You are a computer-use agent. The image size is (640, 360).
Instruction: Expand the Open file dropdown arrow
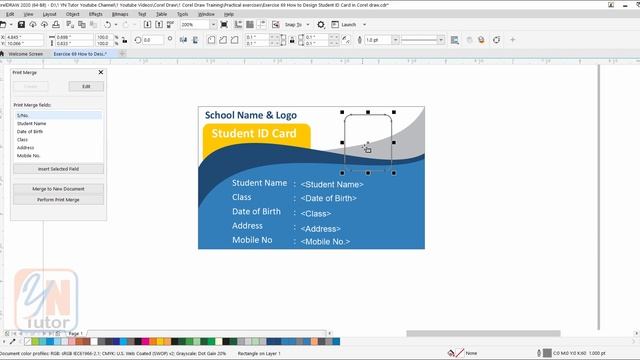pos(11,24)
